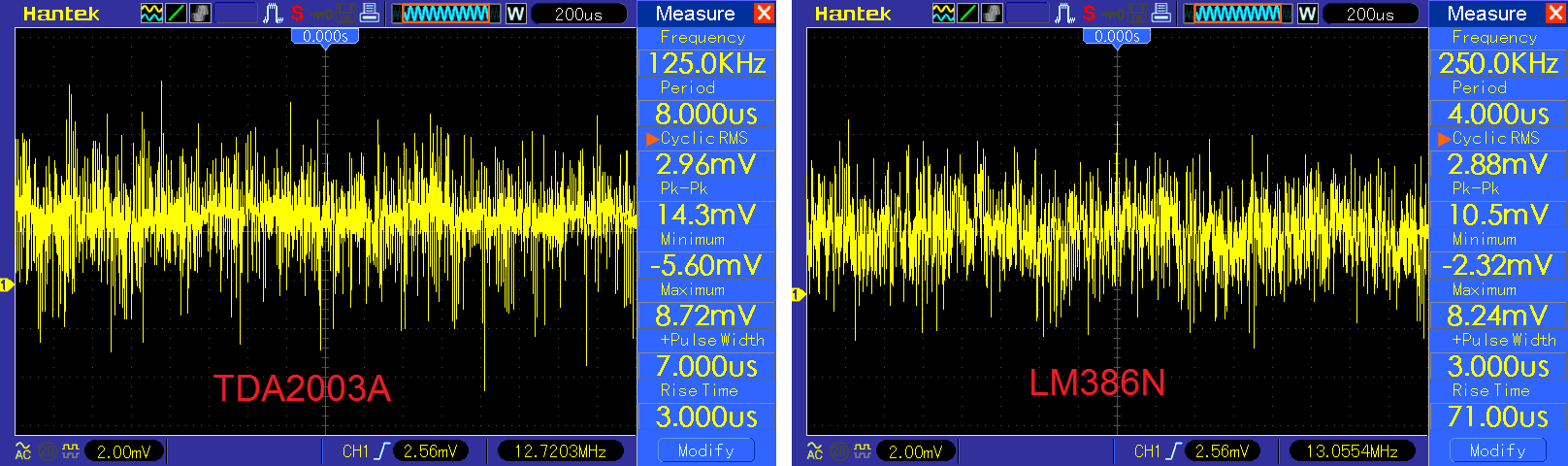Viewport: 1568px width, 466px height.
Task: Click CH1 trigger source label in TDA2003A screen
Action: point(355,450)
